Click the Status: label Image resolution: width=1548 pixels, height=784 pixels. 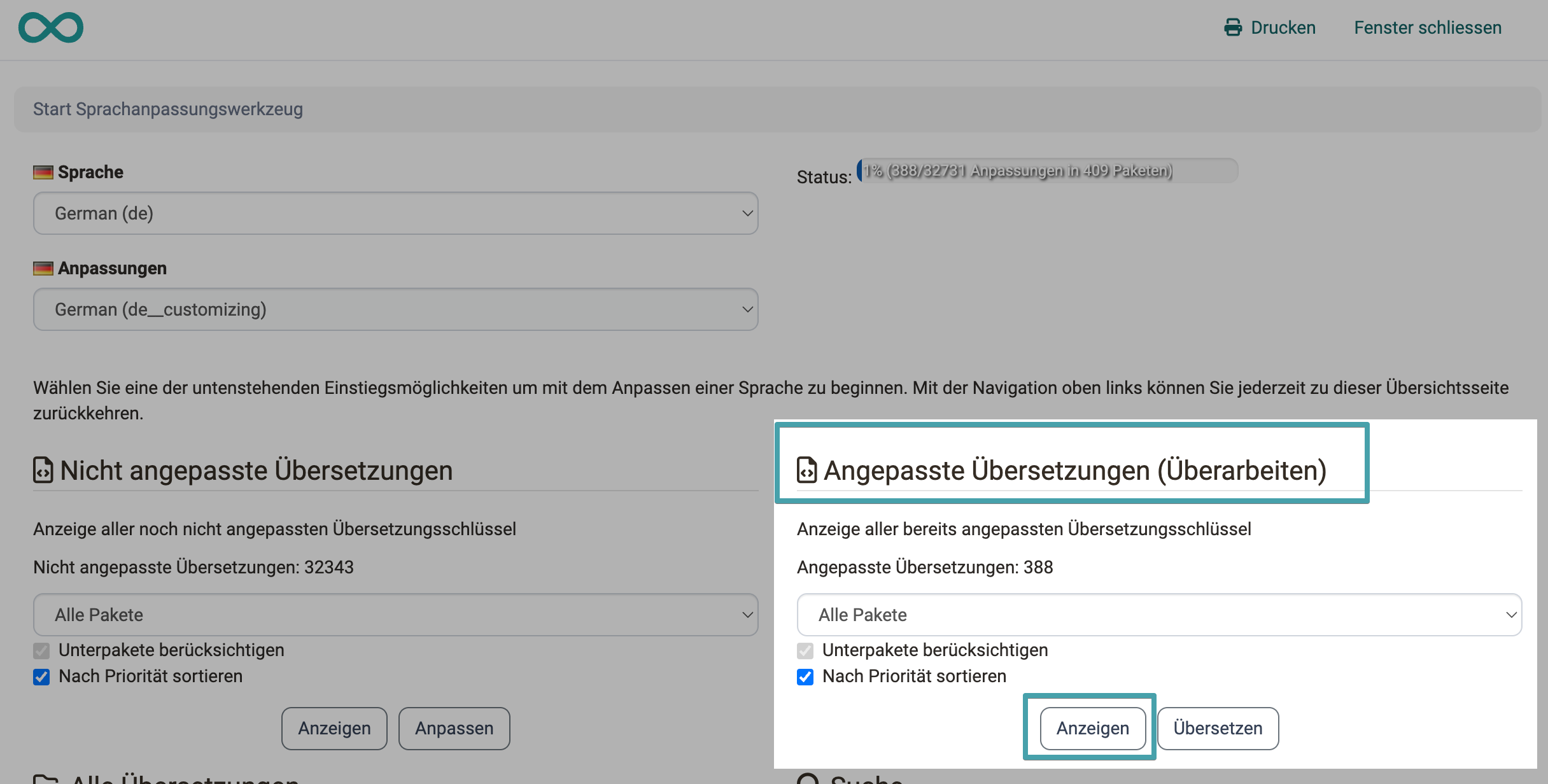click(824, 177)
